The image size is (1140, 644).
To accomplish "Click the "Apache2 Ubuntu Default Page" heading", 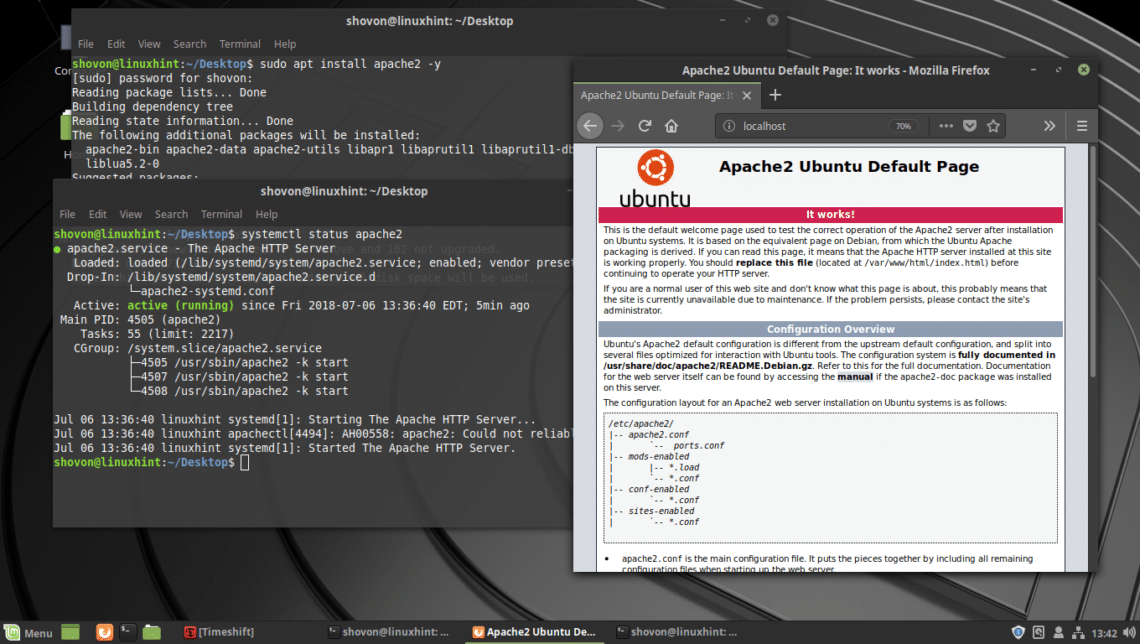I will point(848,166).
